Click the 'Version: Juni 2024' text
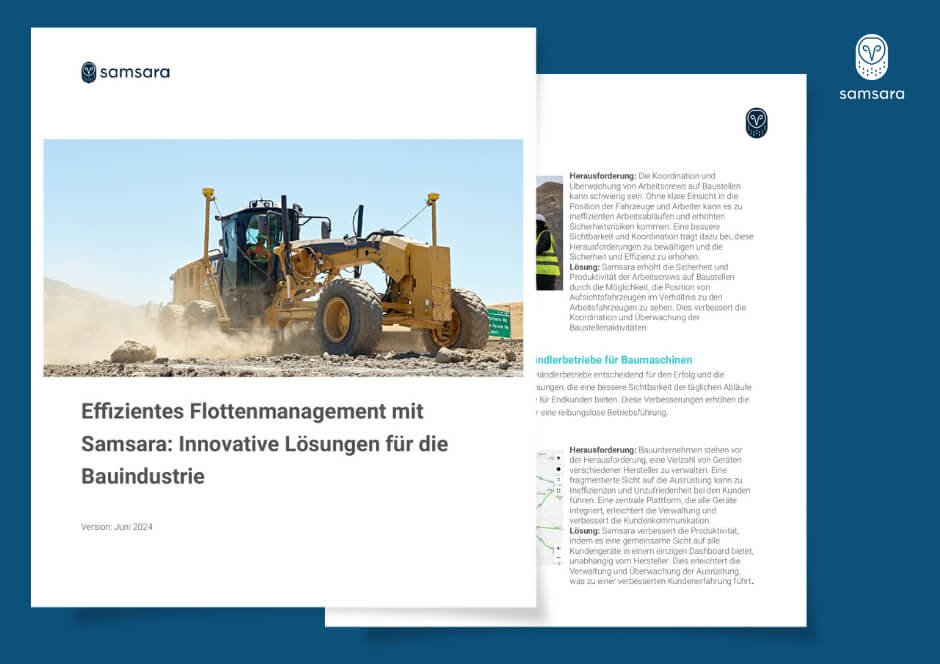This screenshot has height=664, width=940. point(117,527)
